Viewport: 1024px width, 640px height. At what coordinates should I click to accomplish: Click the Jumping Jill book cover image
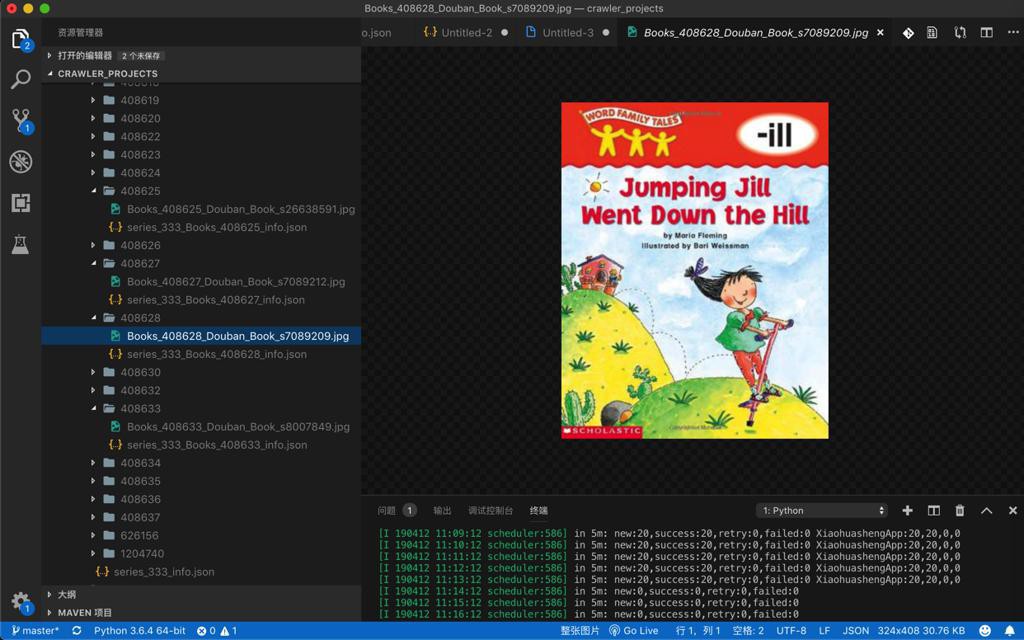tap(694, 270)
